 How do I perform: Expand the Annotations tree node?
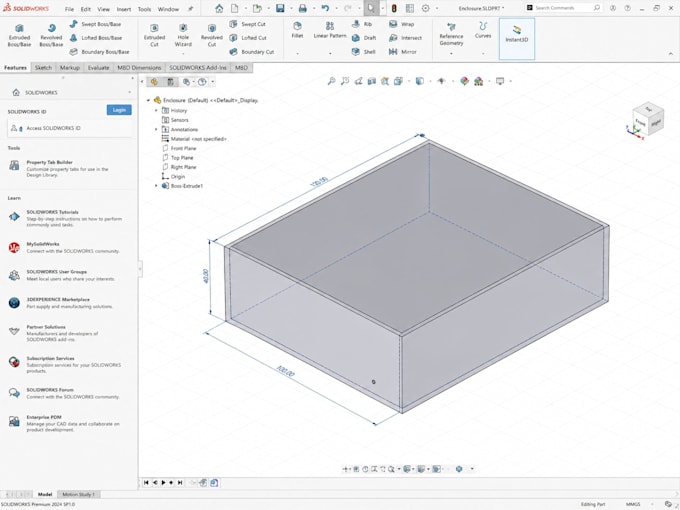[x=157, y=129]
